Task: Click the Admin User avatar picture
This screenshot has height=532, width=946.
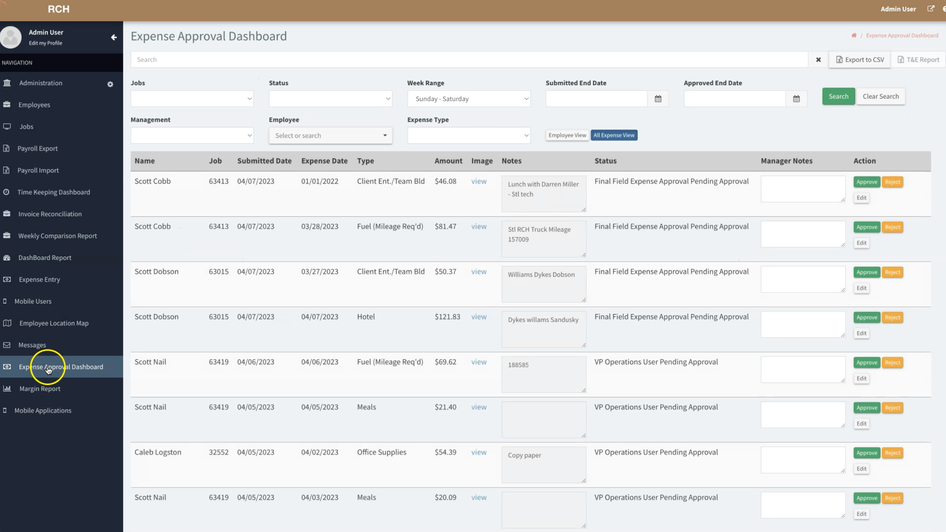Action: click(11, 37)
